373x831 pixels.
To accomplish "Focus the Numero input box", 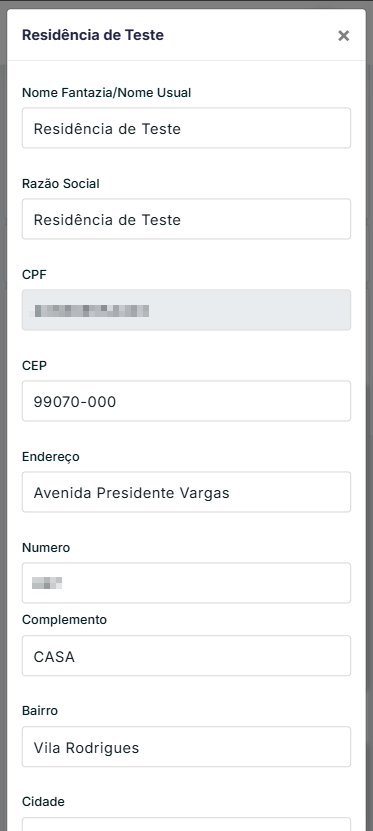I will [x=186, y=583].
